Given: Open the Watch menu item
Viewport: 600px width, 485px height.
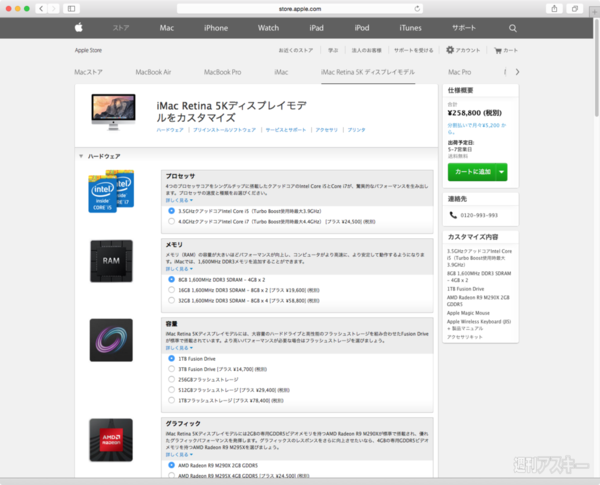Looking at the screenshot, I should [268, 28].
